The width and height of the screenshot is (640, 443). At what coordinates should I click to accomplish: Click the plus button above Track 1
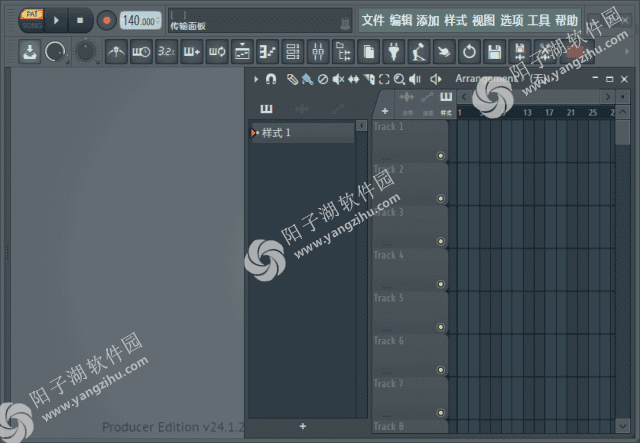coord(384,111)
